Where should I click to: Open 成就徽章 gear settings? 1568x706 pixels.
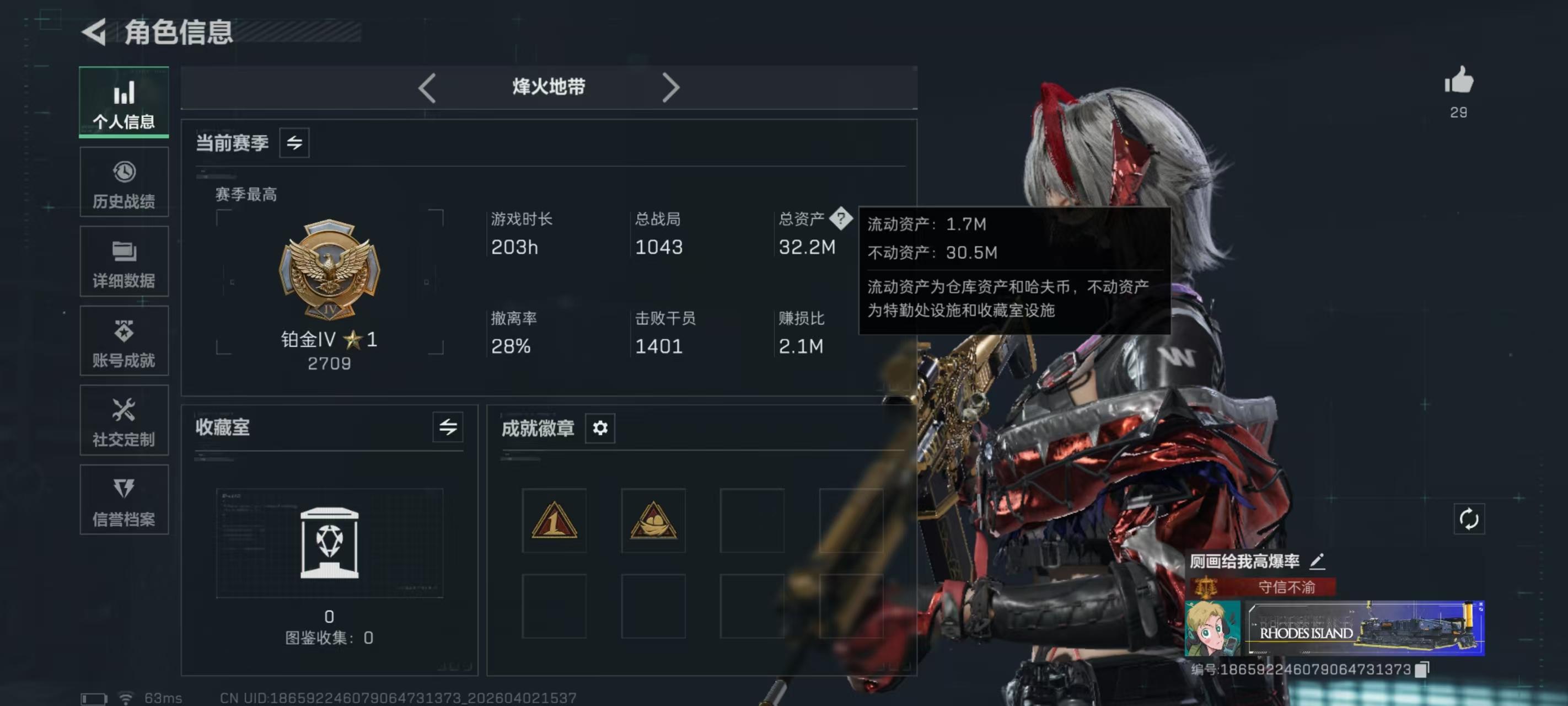[x=599, y=428]
